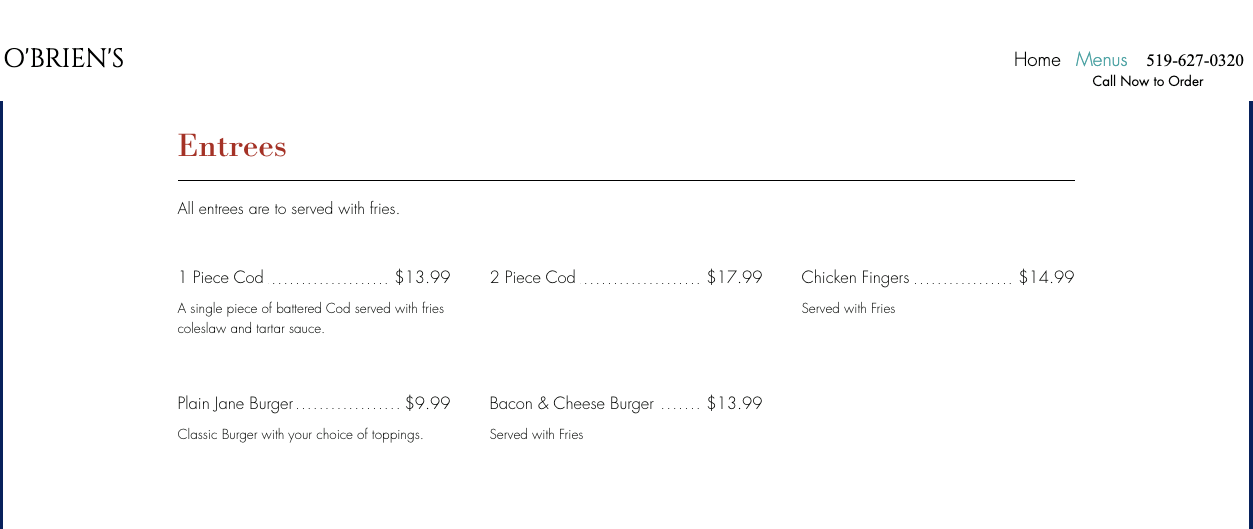Image resolution: width=1253 pixels, height=529 pixels.
Task: Select the Entrees section heading
Action: pyautogui.click(x=232, y=146)
